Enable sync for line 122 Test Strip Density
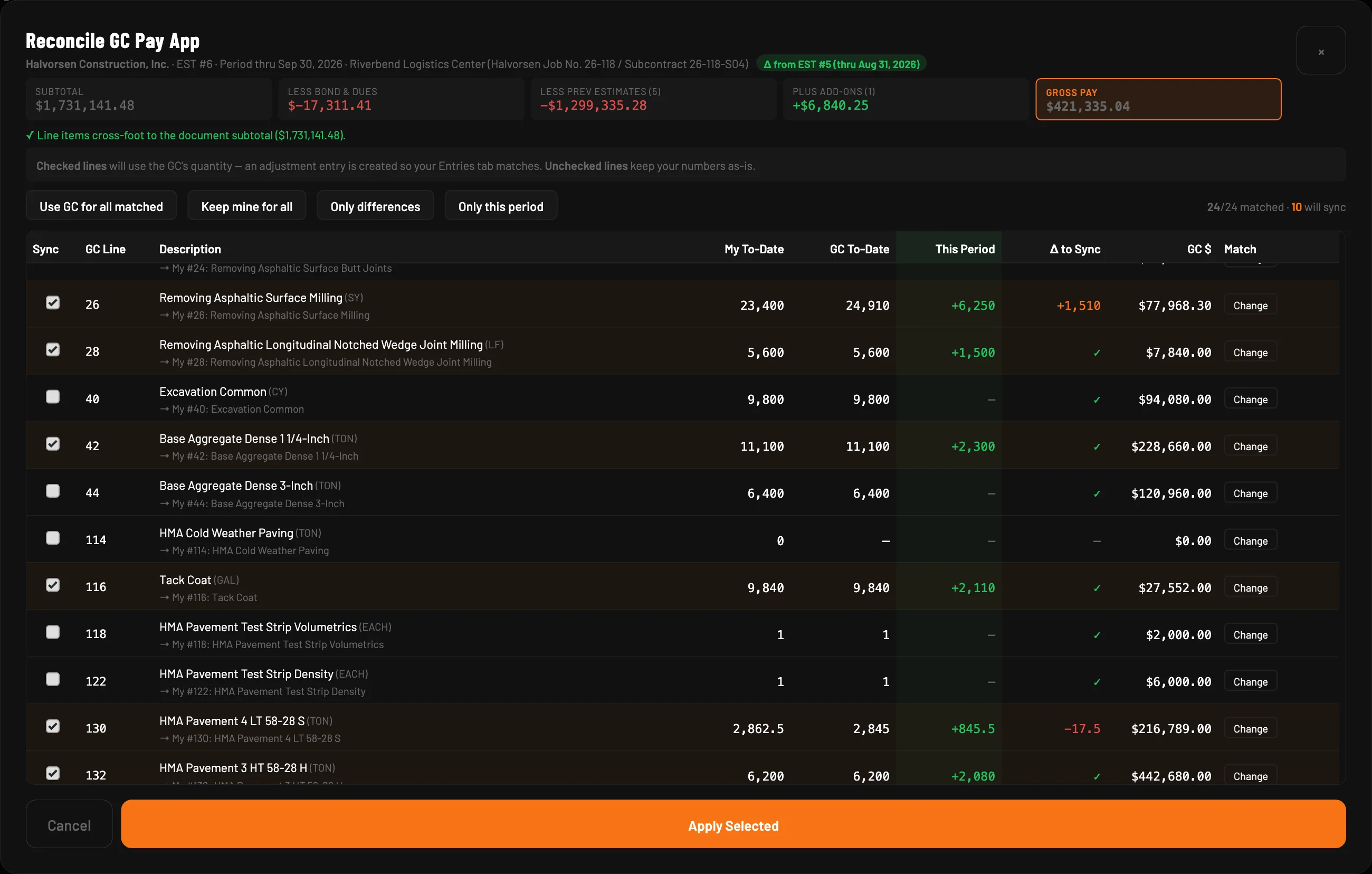The width and height of the screenshot is (1372, 874). coord(52,679)
